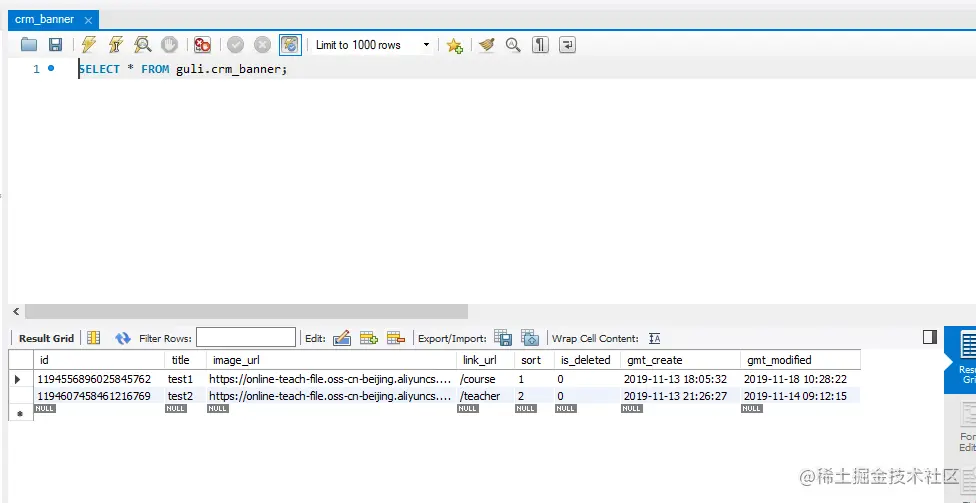Open the Limit to 1000 rows dropdown
Screen dimensions: 976x503
click(x=372, y=45)
